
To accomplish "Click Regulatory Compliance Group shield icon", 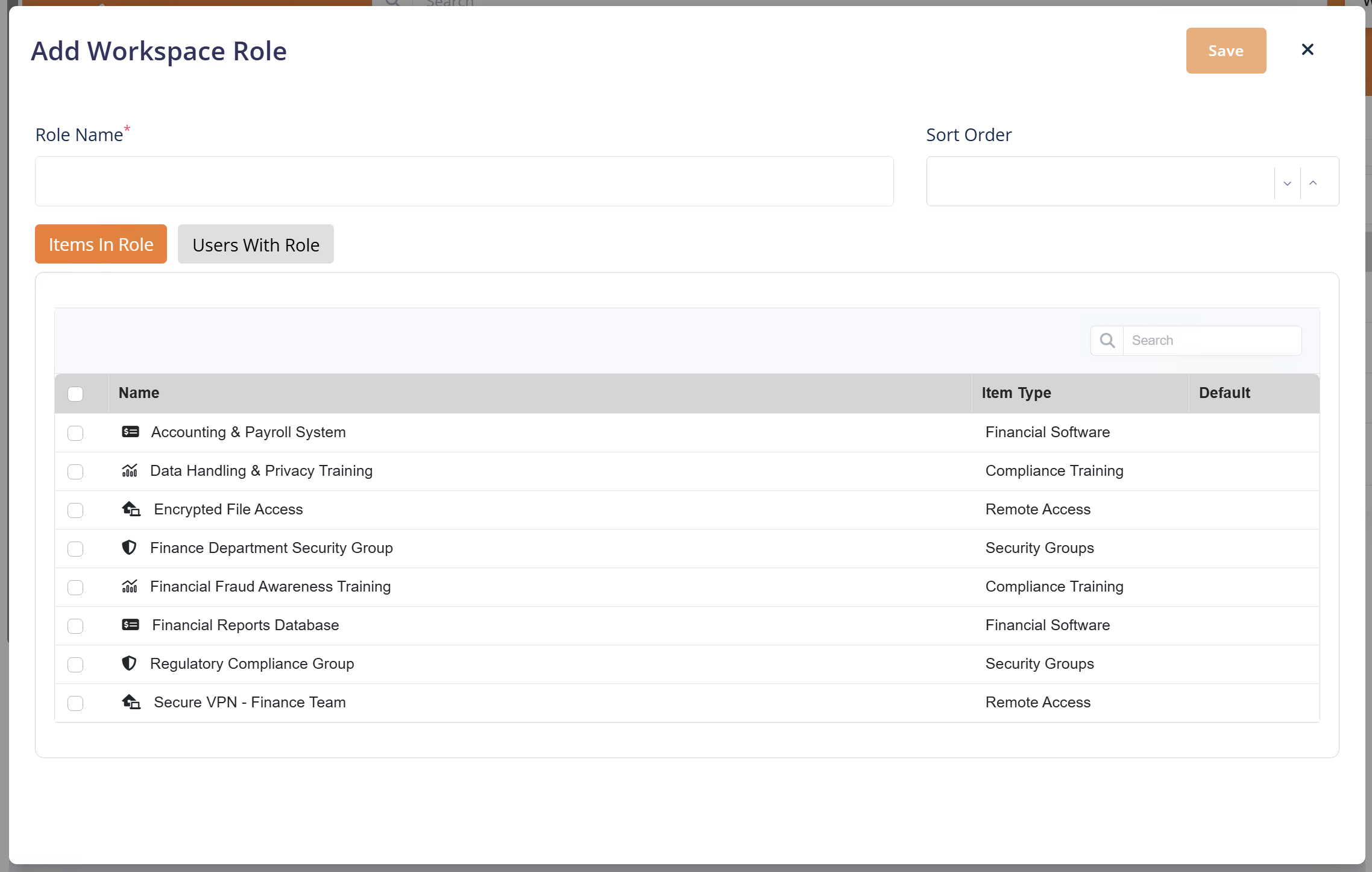I will coord(129,663).
